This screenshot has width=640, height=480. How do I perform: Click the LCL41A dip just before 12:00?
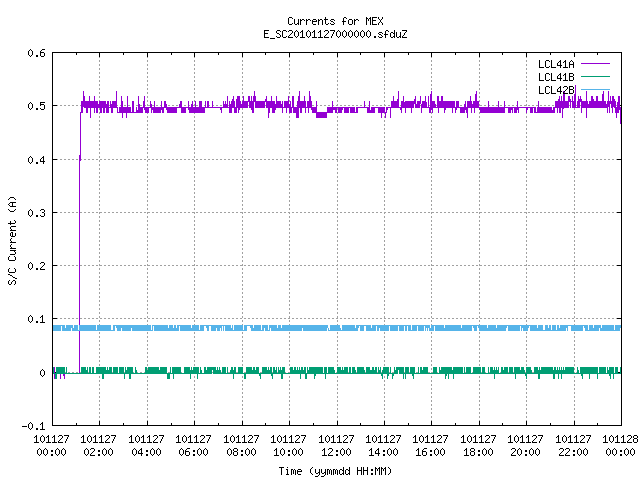pos(322,114)
